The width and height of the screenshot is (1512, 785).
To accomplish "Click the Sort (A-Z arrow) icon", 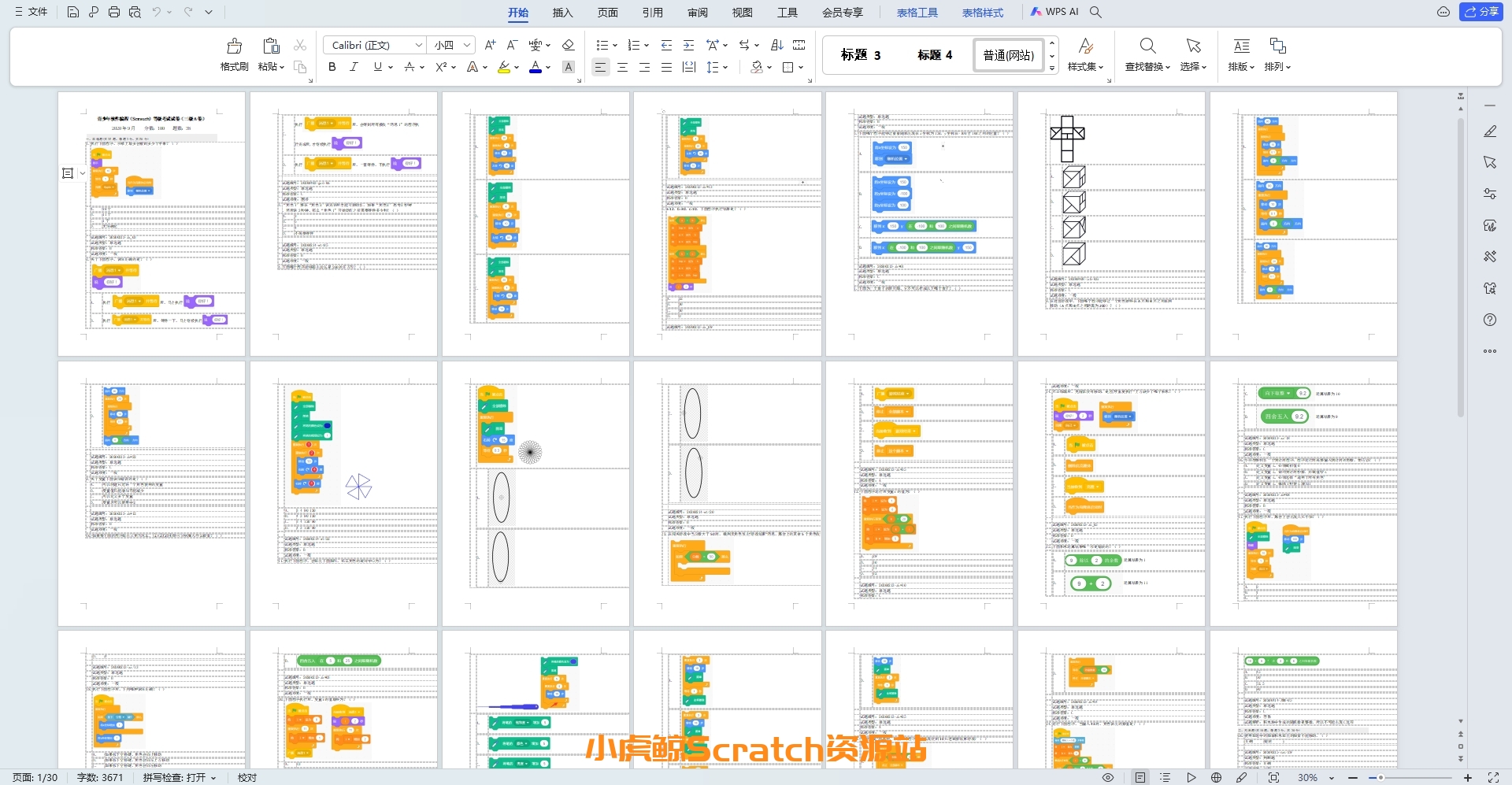I will [x=777, y=45].
